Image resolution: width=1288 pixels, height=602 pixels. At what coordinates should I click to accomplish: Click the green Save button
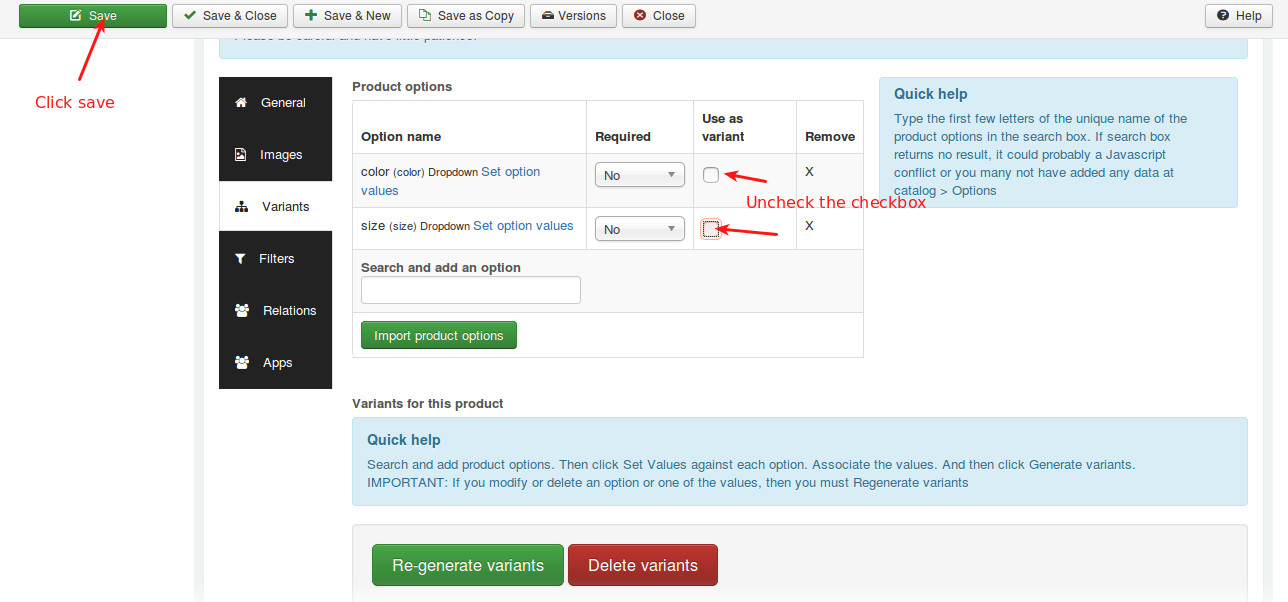coord(93,16)
